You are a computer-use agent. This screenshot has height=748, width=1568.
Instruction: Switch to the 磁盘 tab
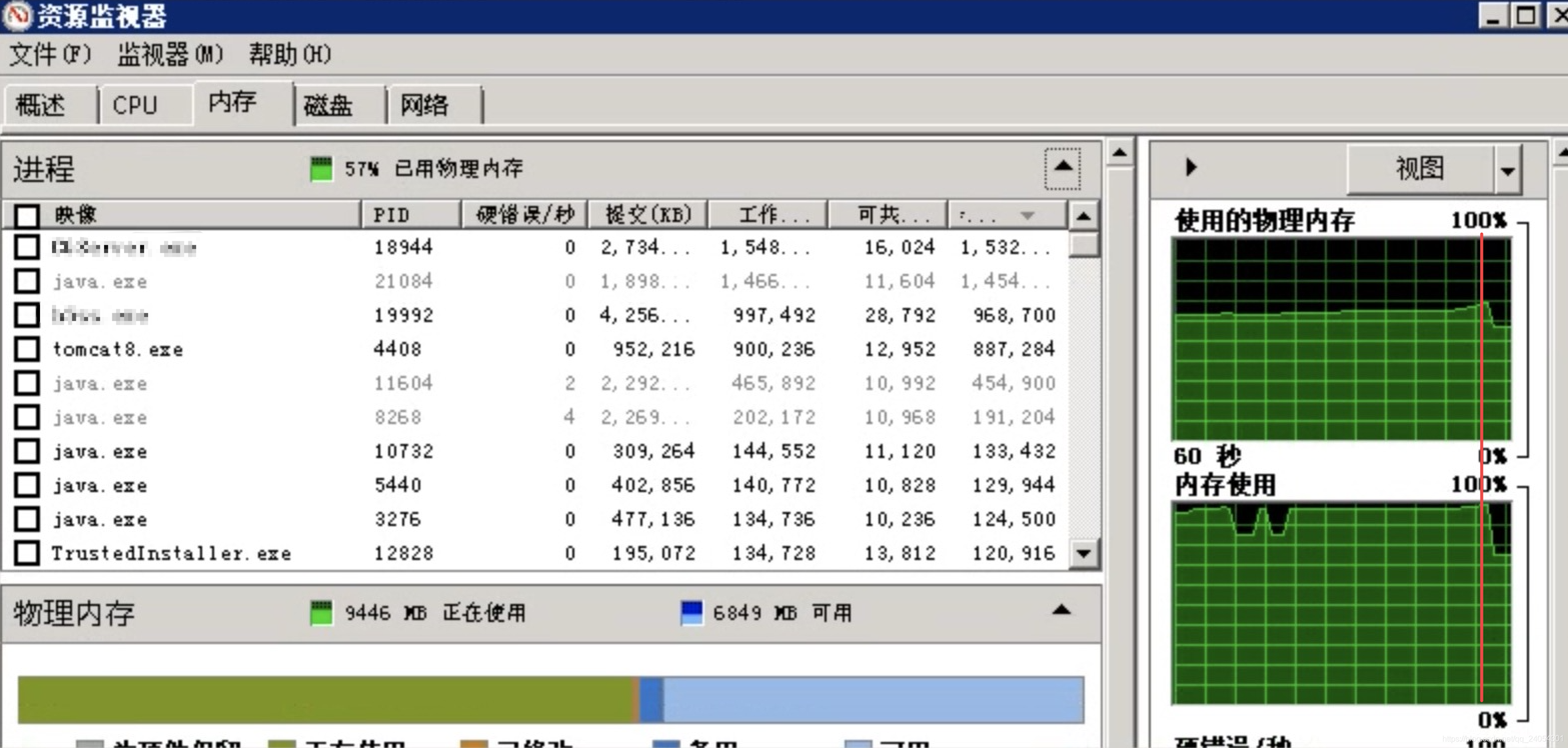(x=340, y=105)
